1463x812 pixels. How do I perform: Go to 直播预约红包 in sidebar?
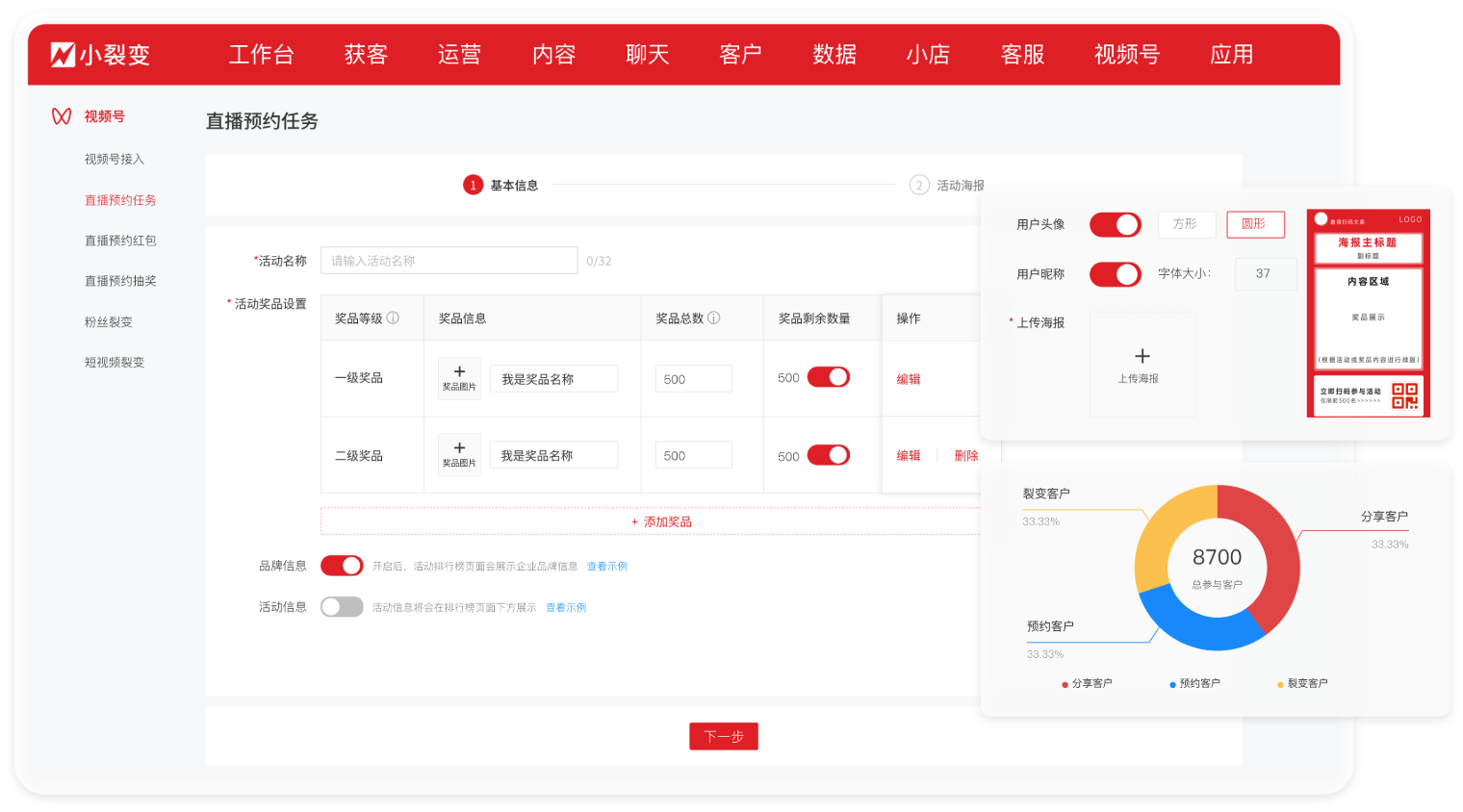click(x=120, y=241)
